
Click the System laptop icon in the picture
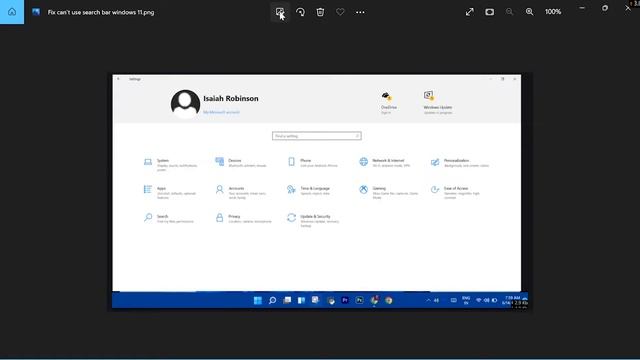[148, 162]
